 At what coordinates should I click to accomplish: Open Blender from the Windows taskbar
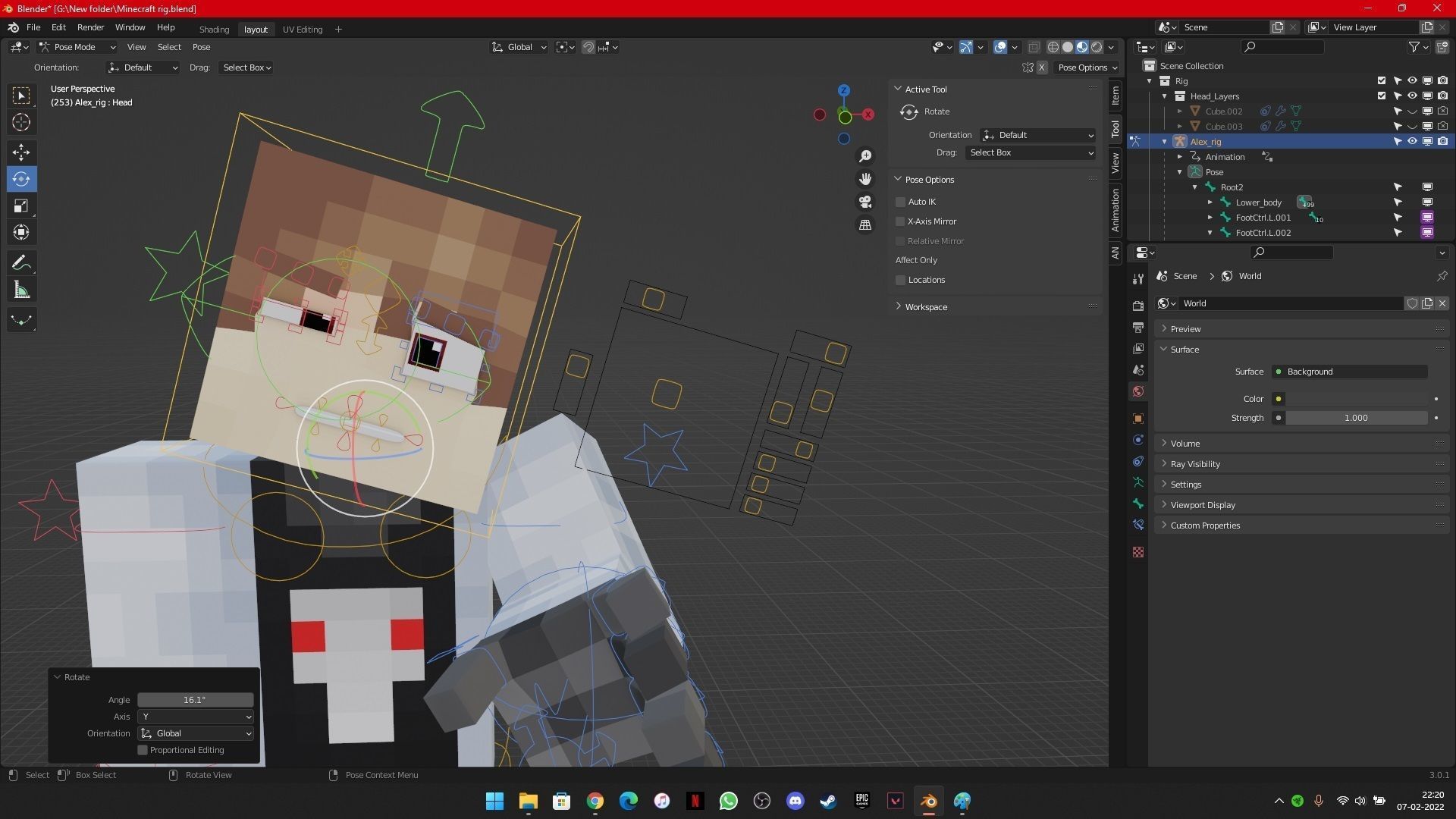[929, 801]
